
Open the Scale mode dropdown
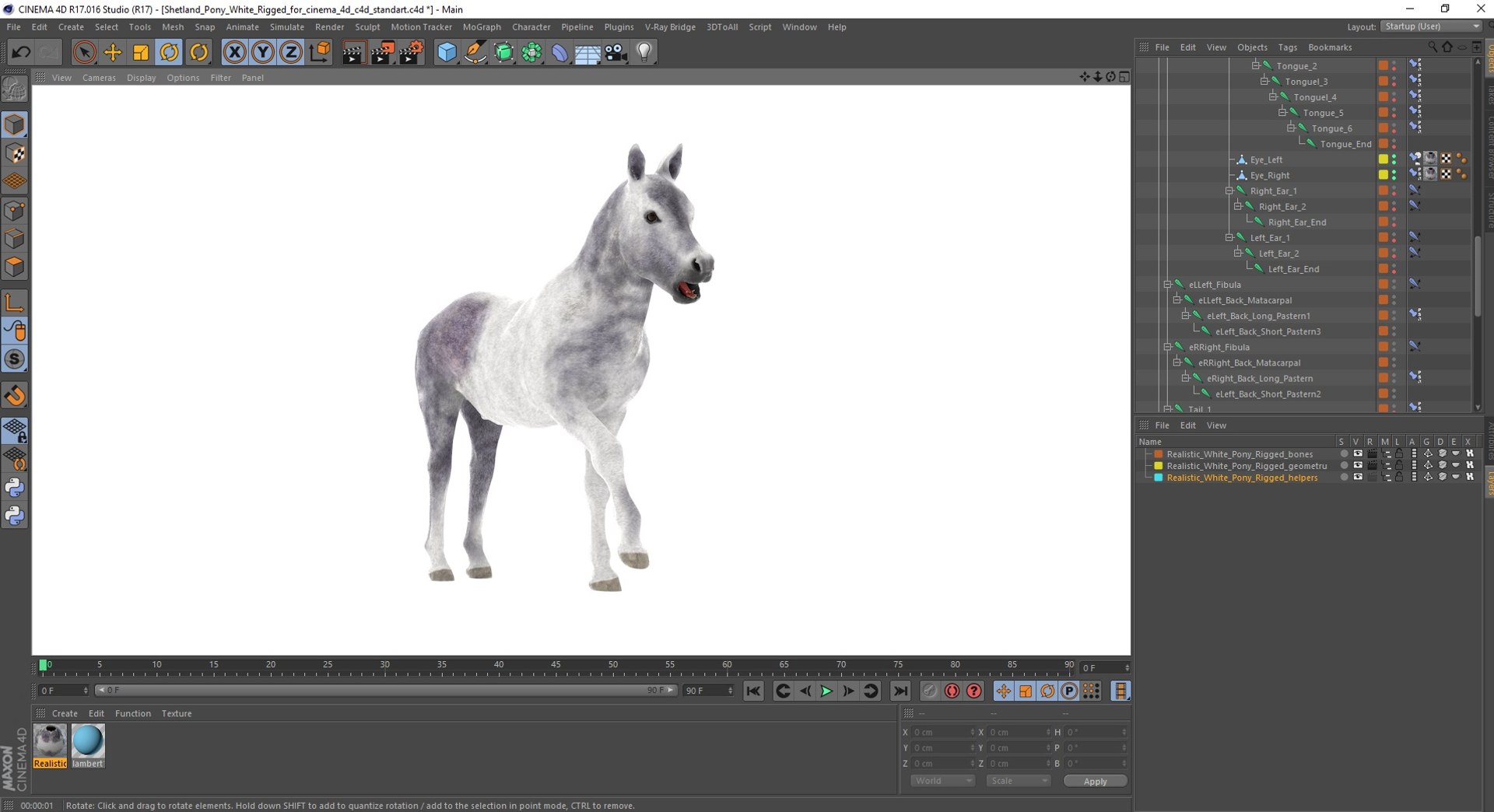[x=1018, y=781]
